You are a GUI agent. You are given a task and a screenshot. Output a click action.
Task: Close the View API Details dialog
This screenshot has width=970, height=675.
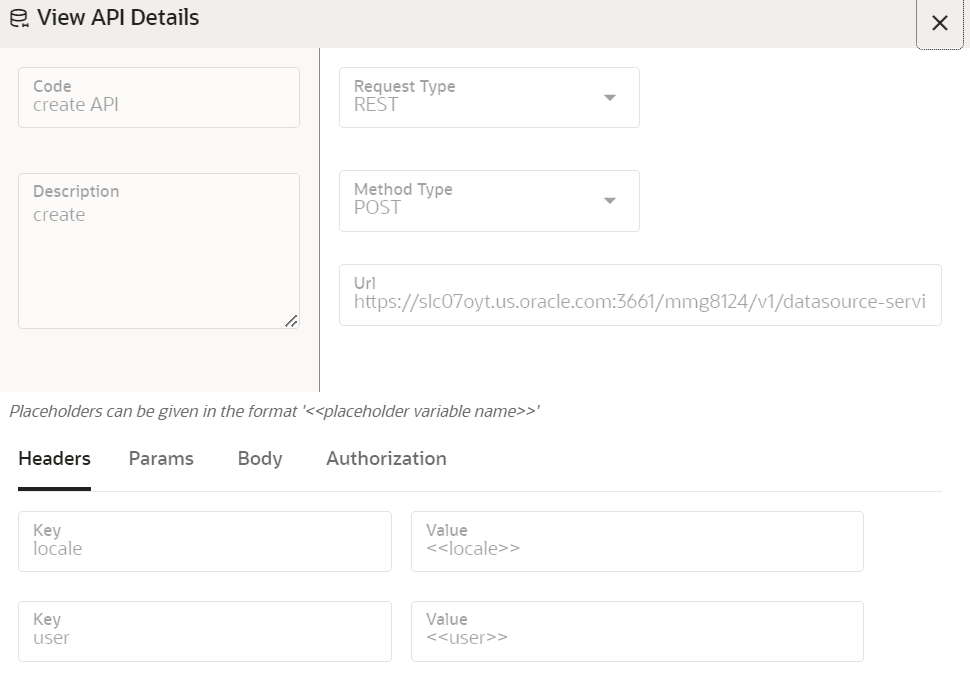click(939, 22)
